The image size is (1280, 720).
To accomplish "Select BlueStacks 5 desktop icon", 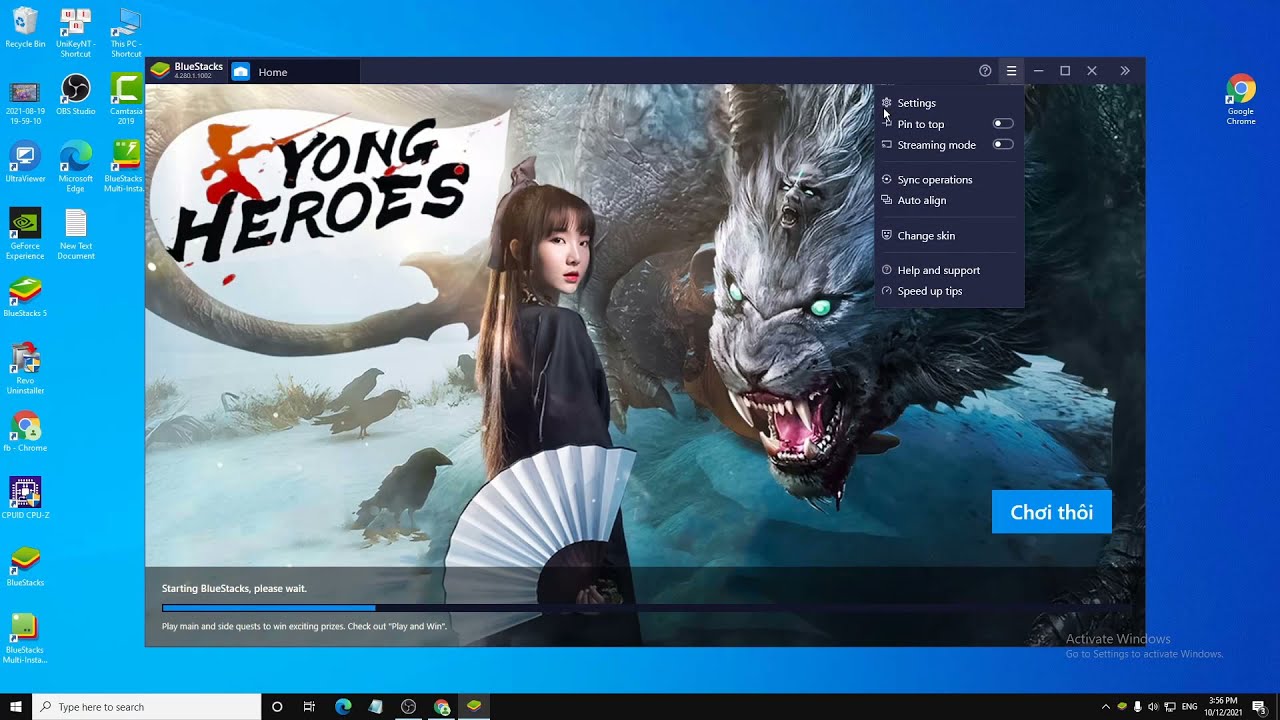I will pyautogui.click(x=25, y=297).
